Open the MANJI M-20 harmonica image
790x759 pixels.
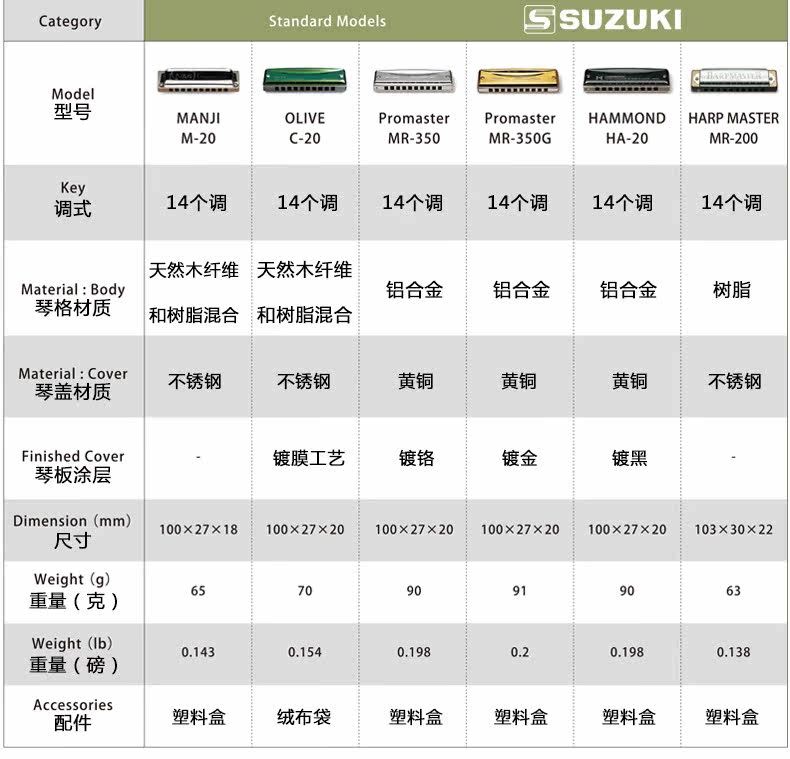198,81
